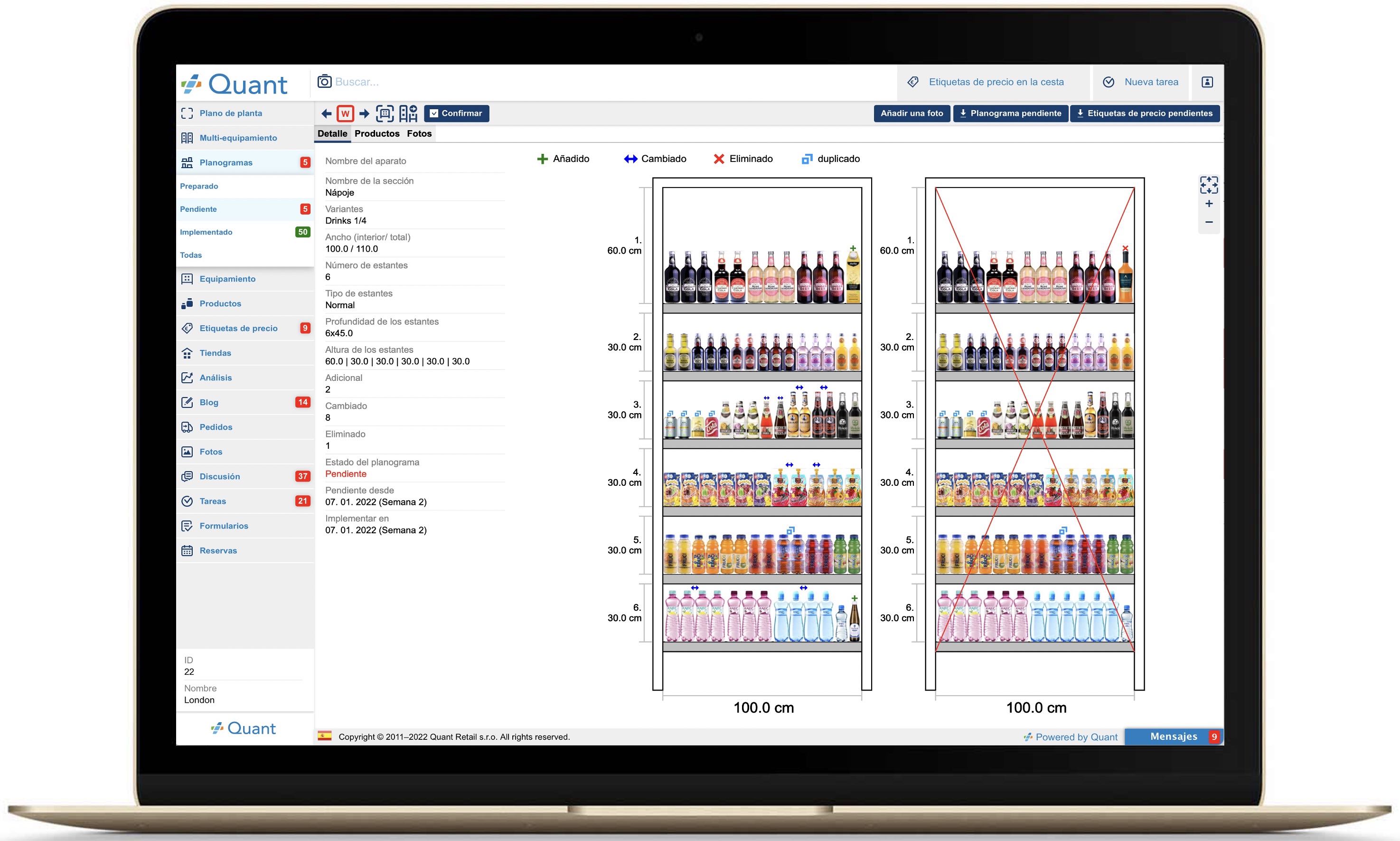
Task: Open the user account icon top right
Action: pos(1207,82)
